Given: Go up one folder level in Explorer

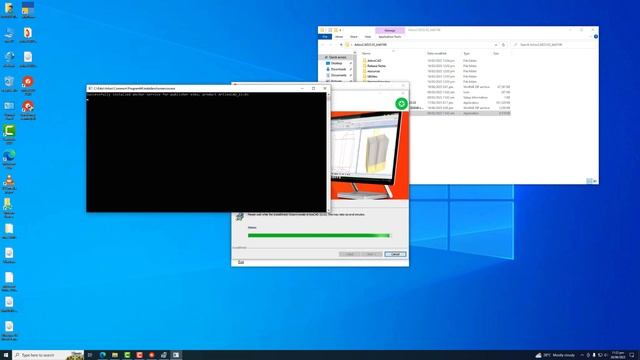Looking at the screenshot, I should (341, 44).
